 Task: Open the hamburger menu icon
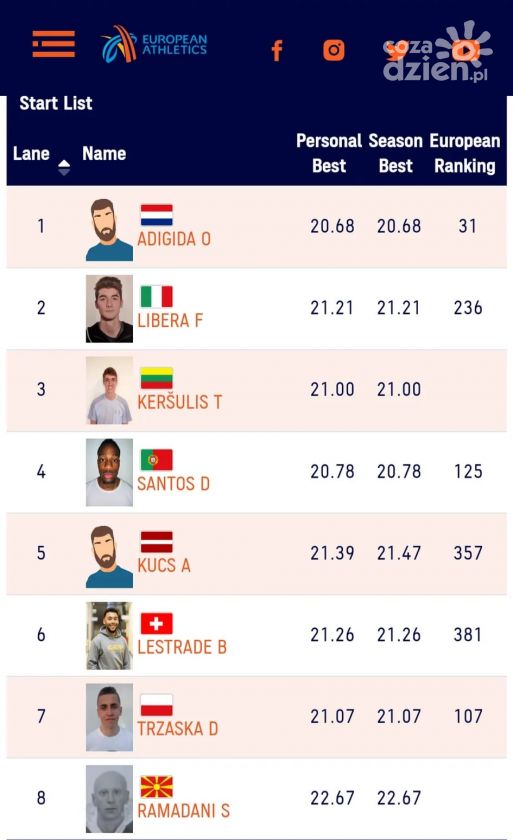[54, 44]
